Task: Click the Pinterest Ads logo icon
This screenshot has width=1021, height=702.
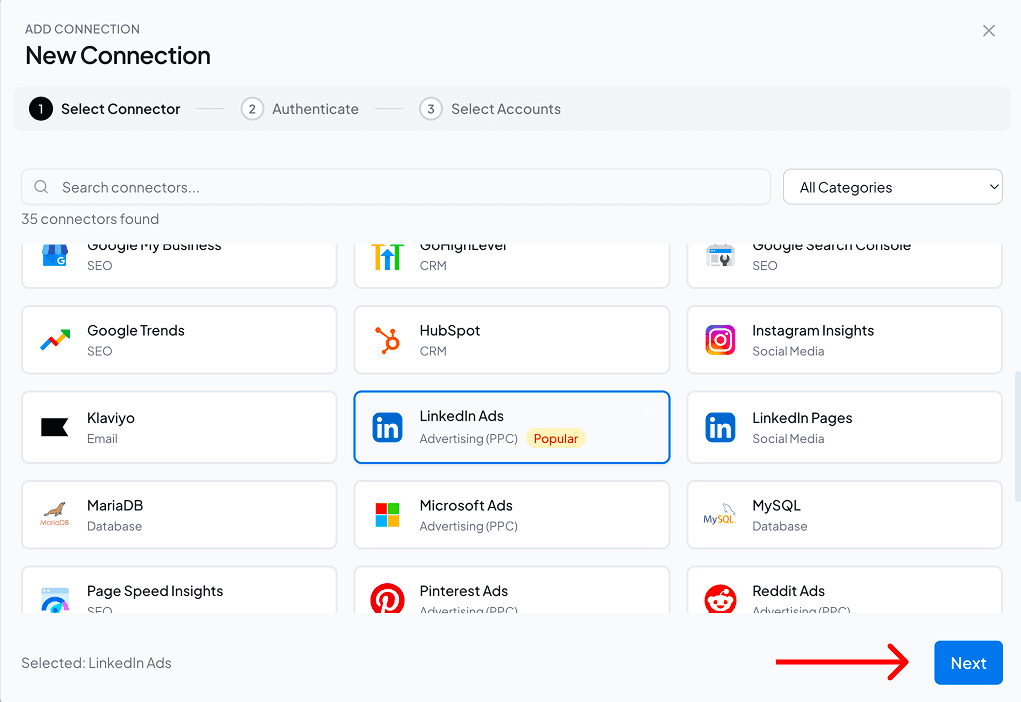Action: click(x=387, y=598)
